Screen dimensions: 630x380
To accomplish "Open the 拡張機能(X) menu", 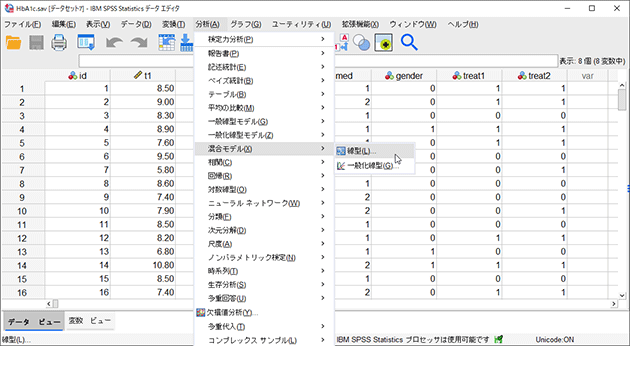I will (360, 25).
